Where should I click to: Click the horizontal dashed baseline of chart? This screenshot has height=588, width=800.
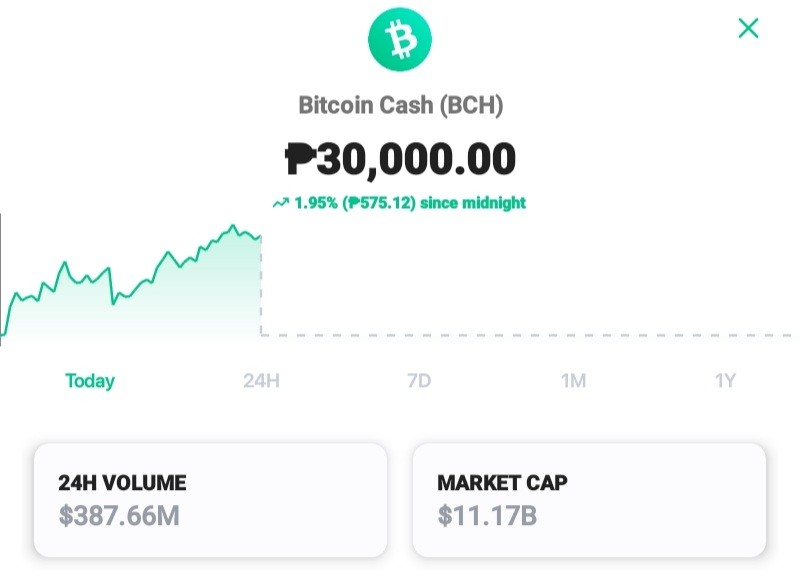coord(526,335)
